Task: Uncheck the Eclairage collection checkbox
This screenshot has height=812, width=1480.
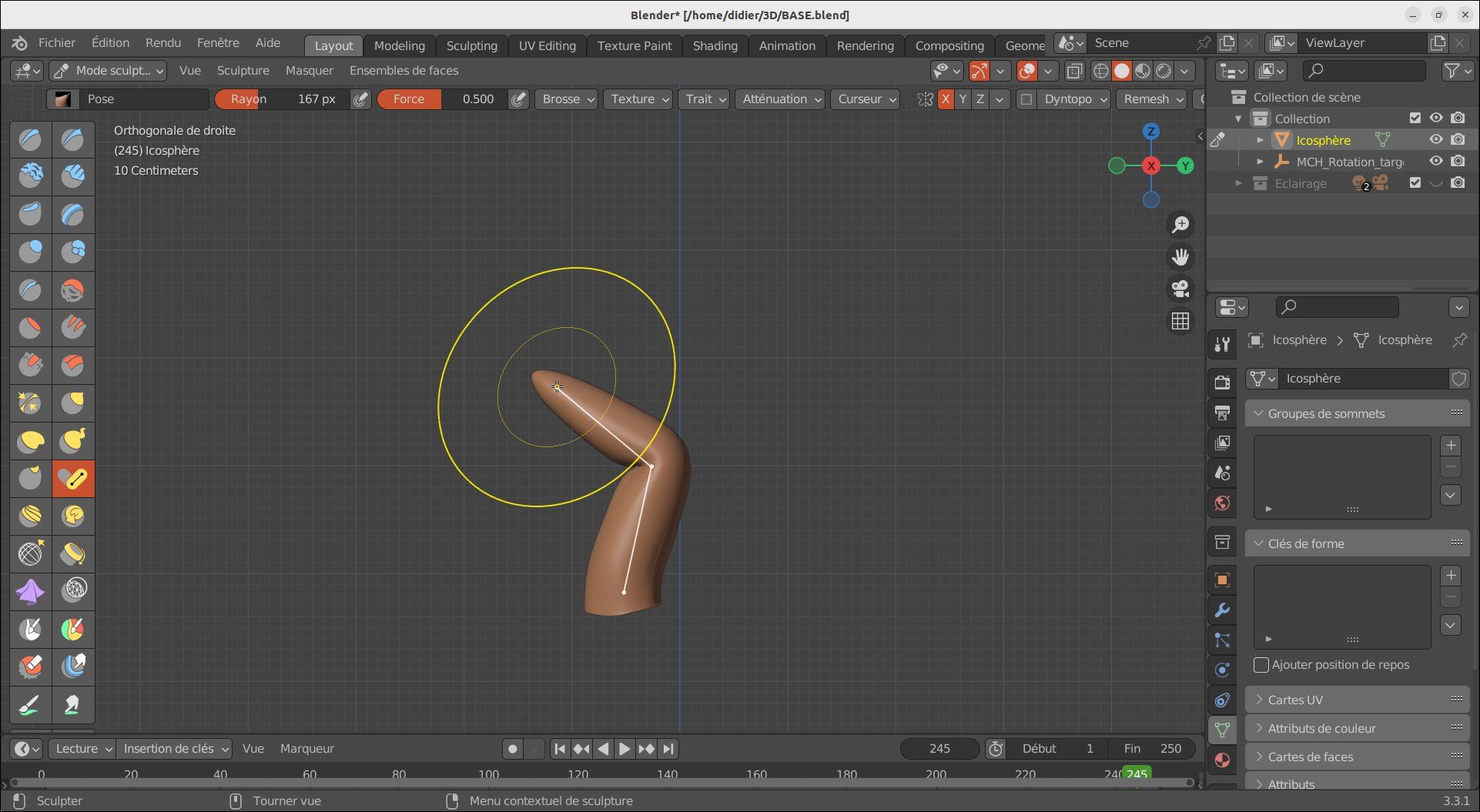Action: (x=1415, y=183)
